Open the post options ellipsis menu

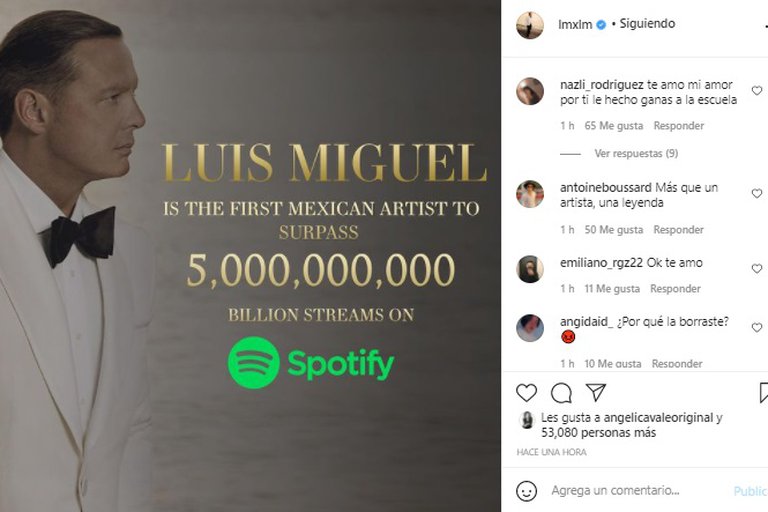[766, 25]
